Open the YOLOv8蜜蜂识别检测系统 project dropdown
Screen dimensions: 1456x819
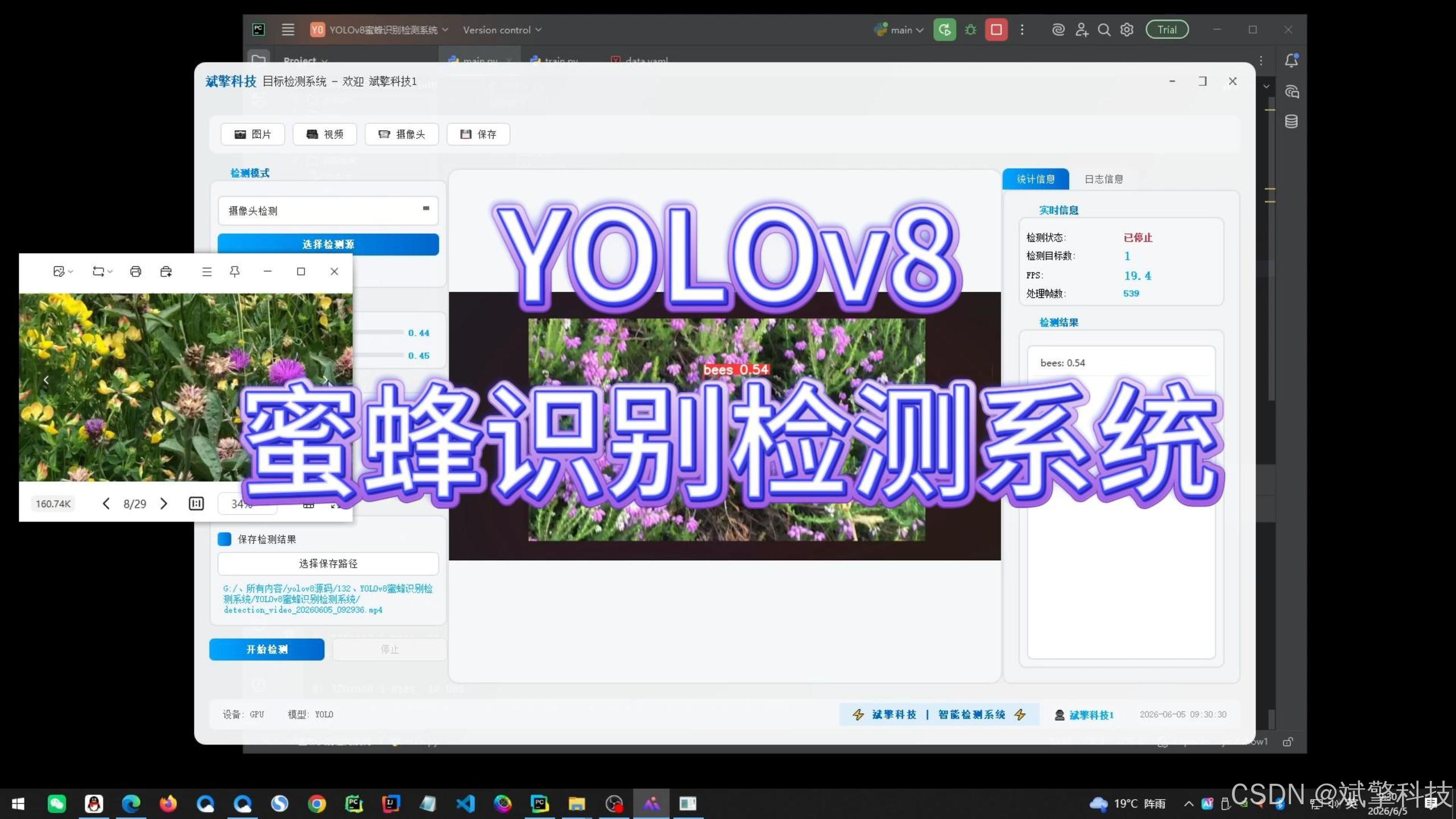click(x=379, y=30)
